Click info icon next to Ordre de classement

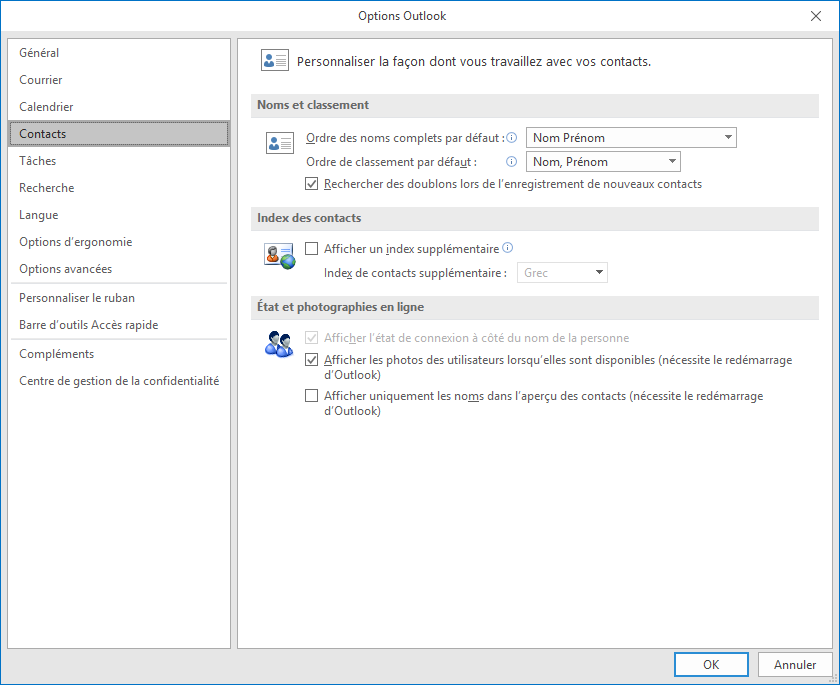pos(512,162)
